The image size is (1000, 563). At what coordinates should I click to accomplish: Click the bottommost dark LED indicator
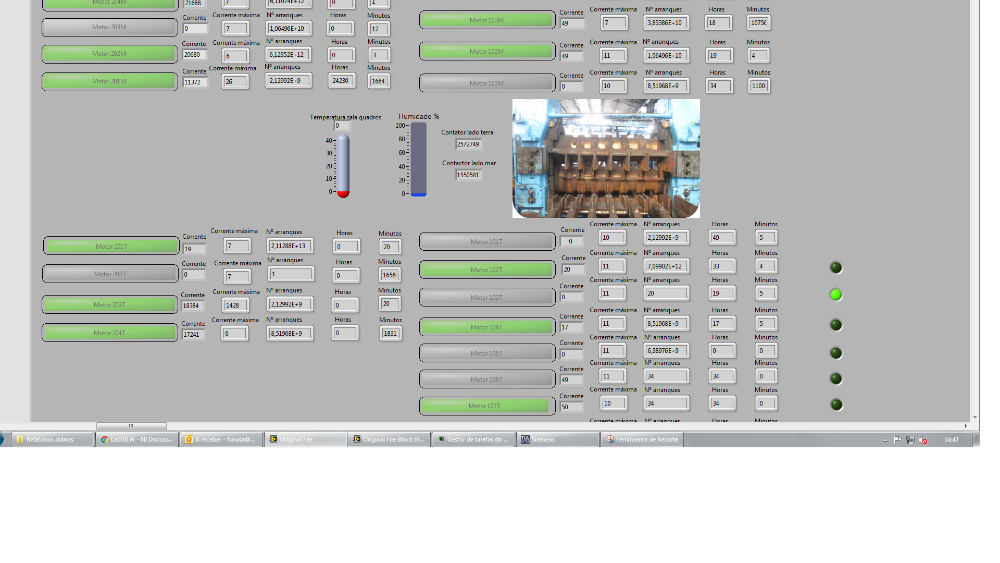click(836, 405)
